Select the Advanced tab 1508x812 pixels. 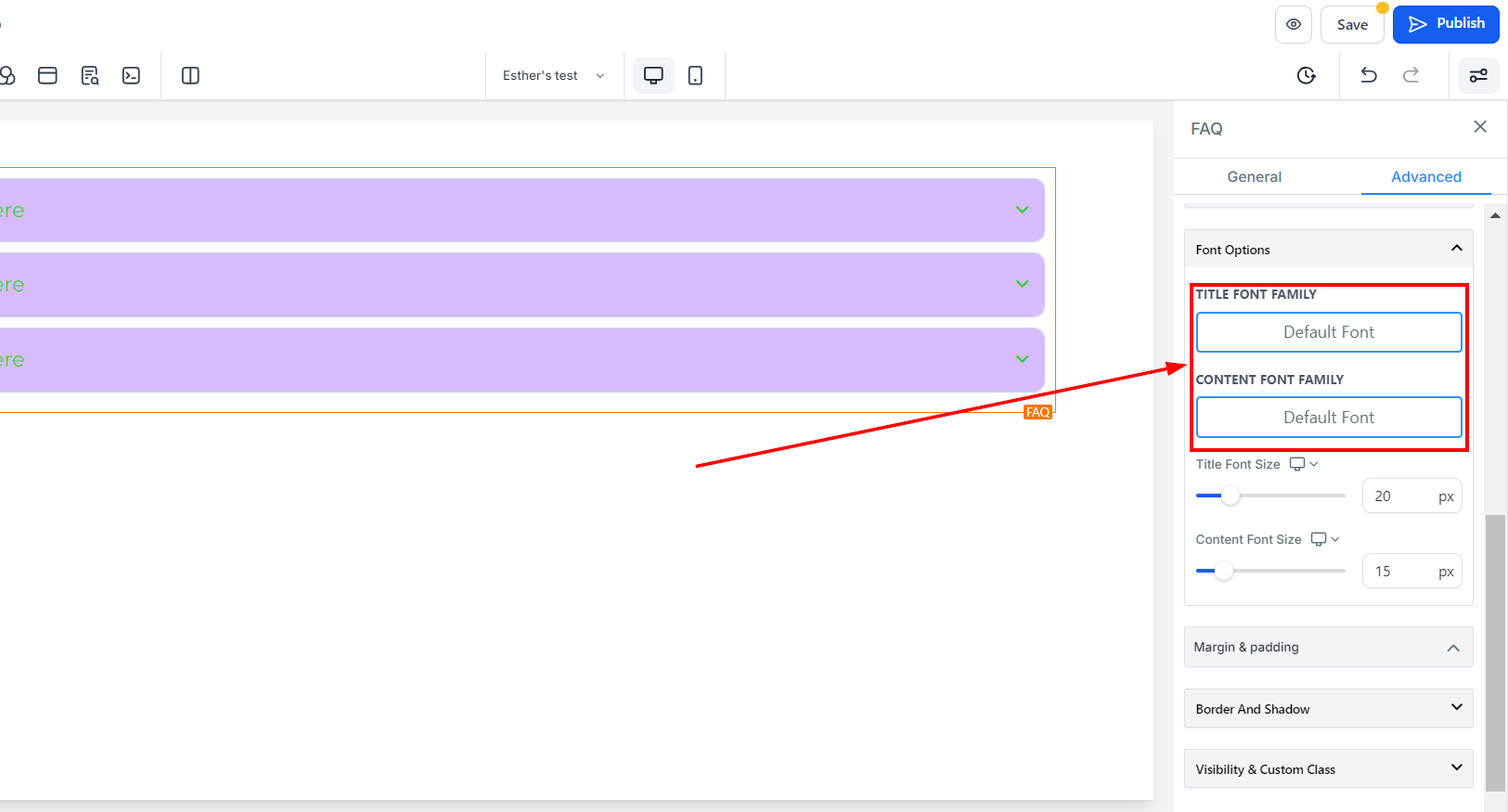pos(1425,176)
